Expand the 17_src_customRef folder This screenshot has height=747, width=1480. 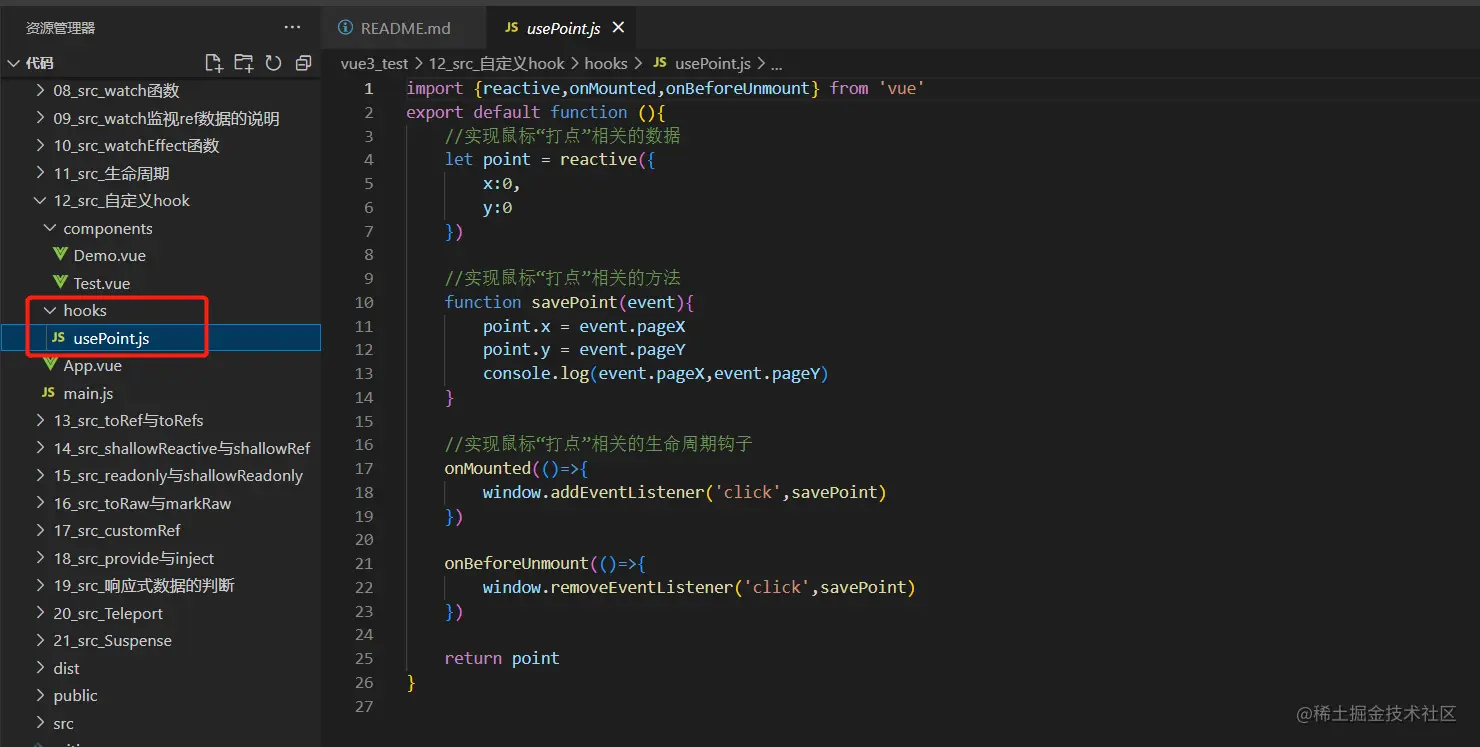tap(40, 530)
